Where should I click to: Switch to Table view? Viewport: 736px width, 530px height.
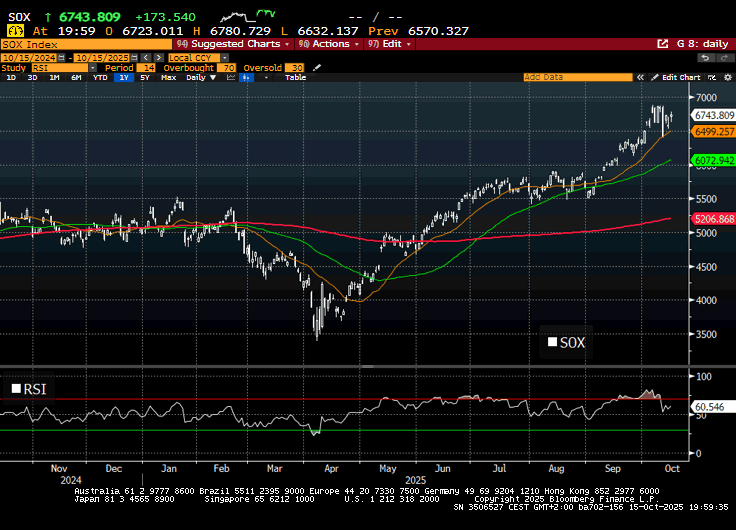click(295, 77)
